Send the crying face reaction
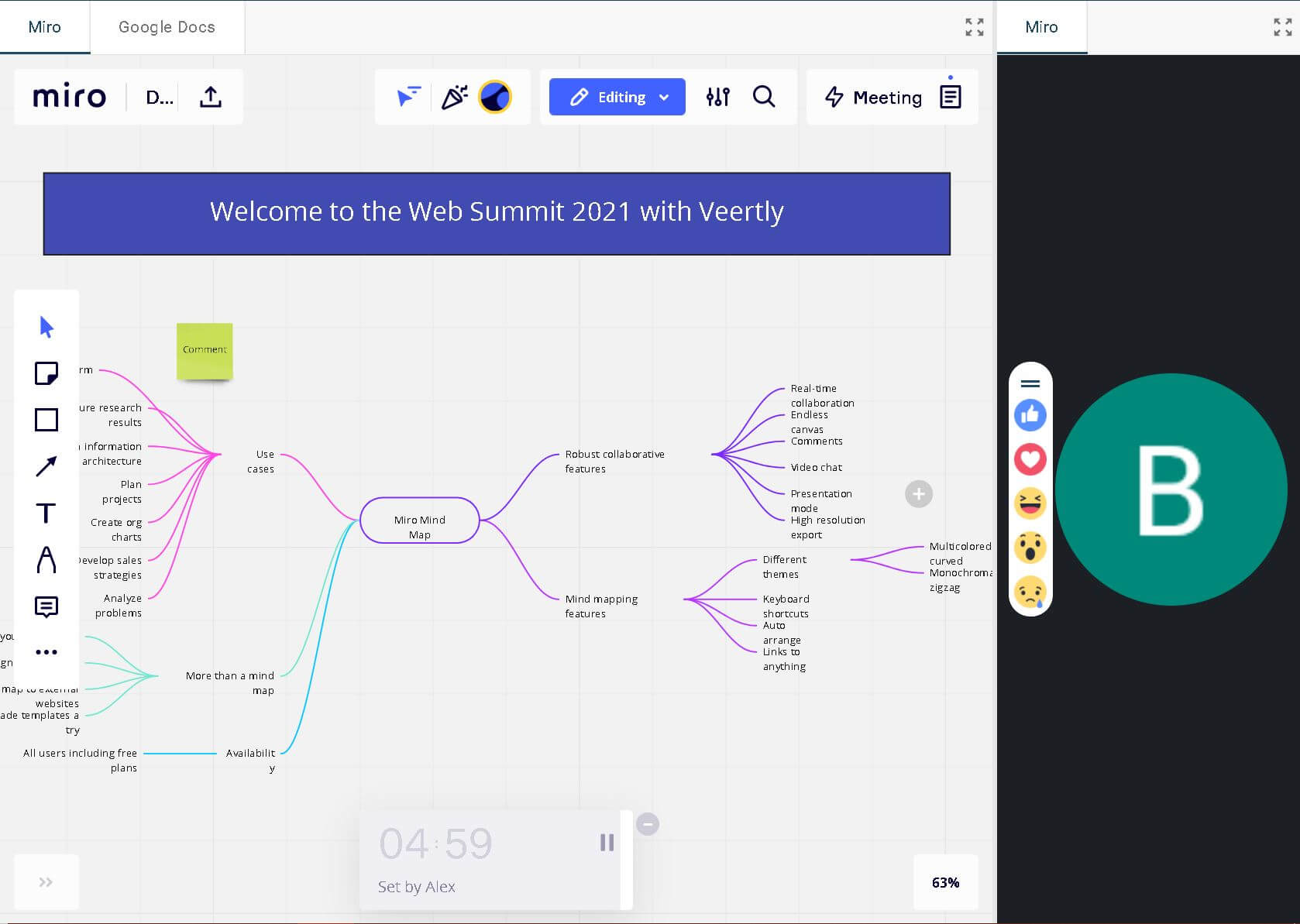Image resolution: width=1300 pixels, height=924 pixels. pos(1030,593)
